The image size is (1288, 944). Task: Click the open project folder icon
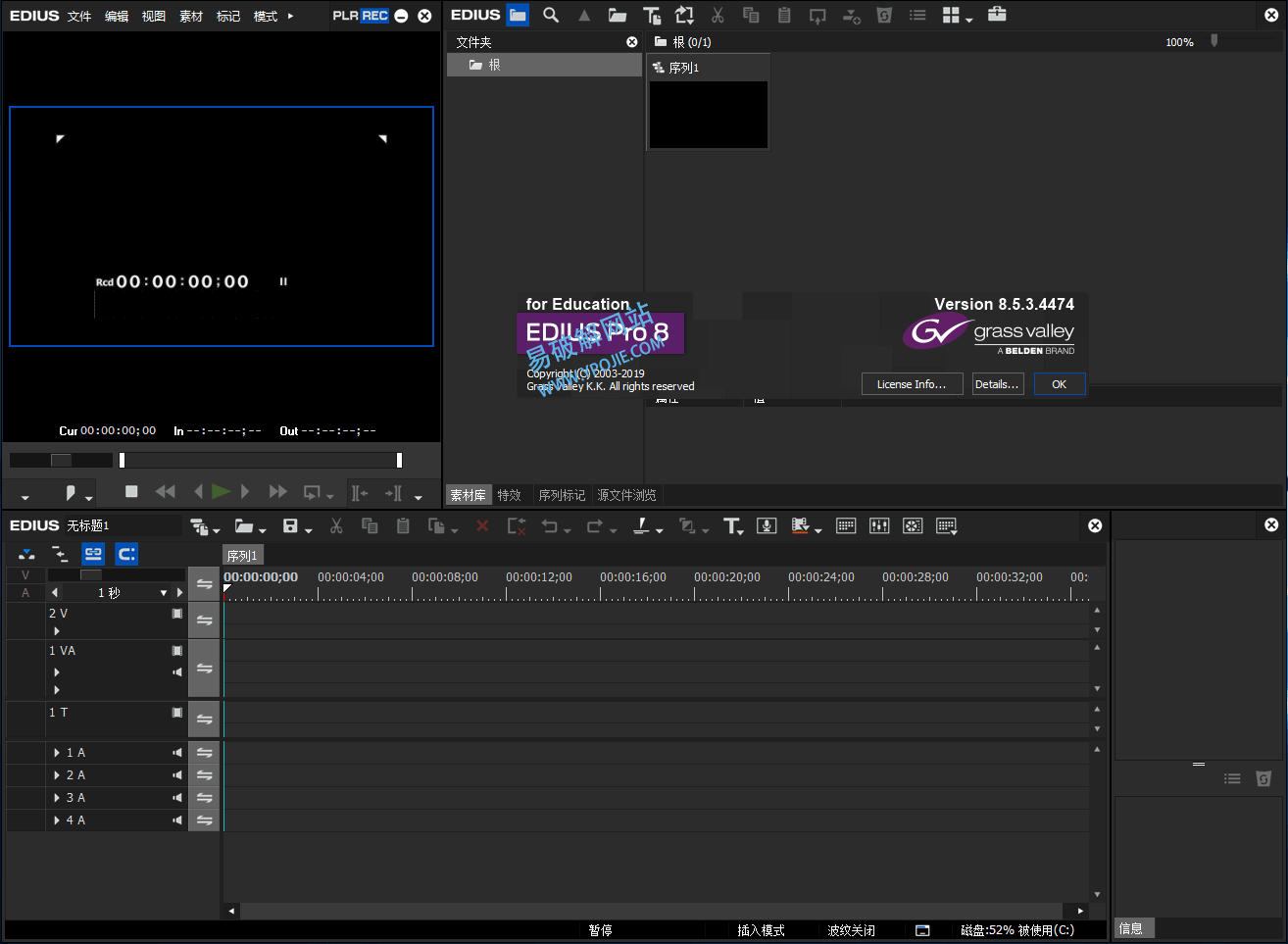(244, 526)
